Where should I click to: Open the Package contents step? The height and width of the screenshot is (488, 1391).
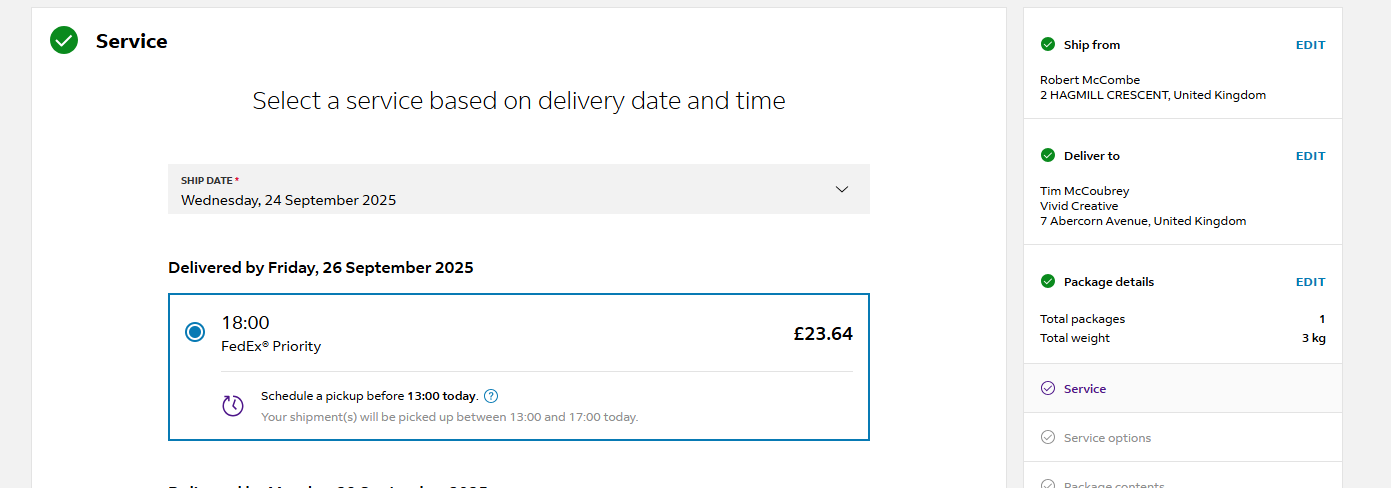[1113, 484]
